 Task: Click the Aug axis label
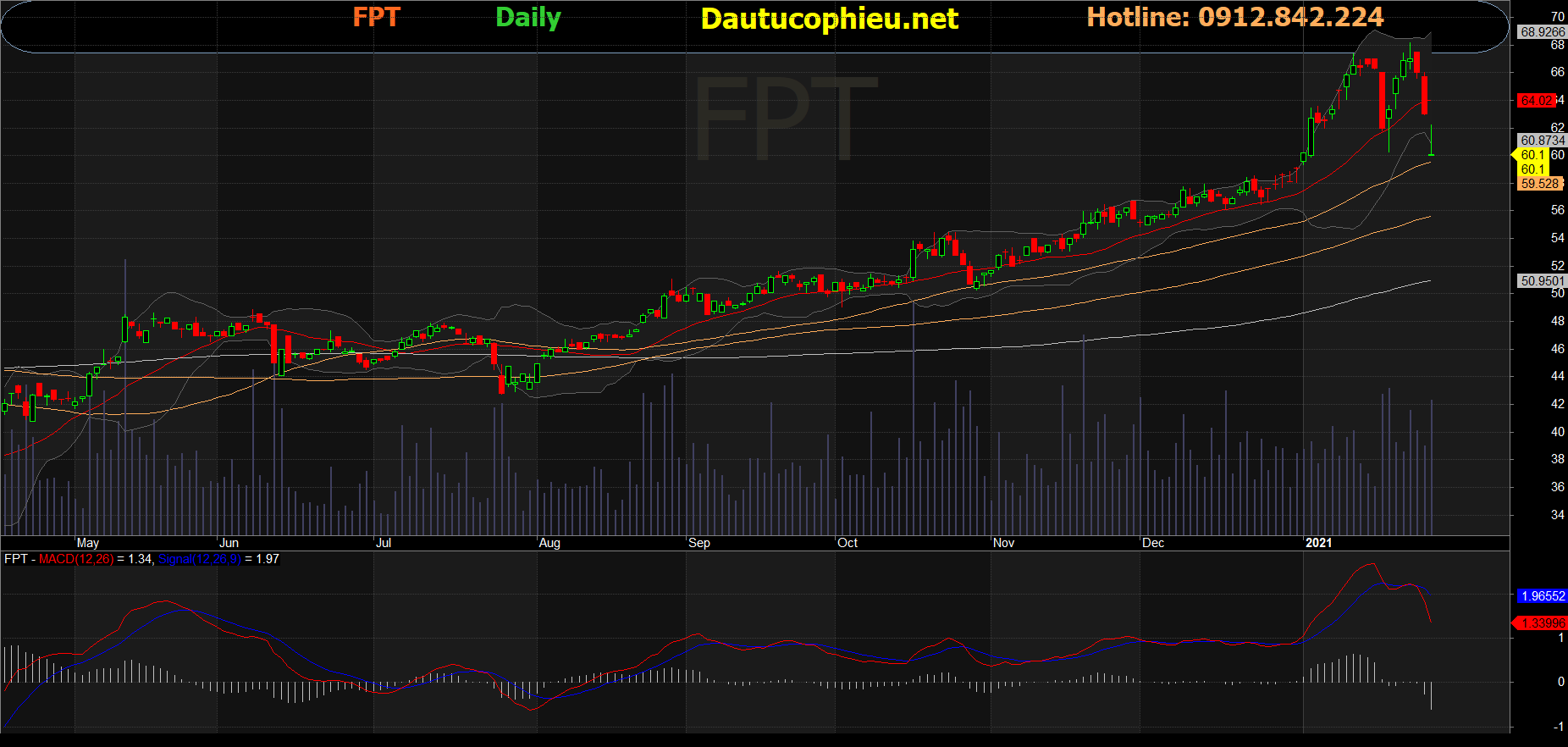[x=549, y=543]
